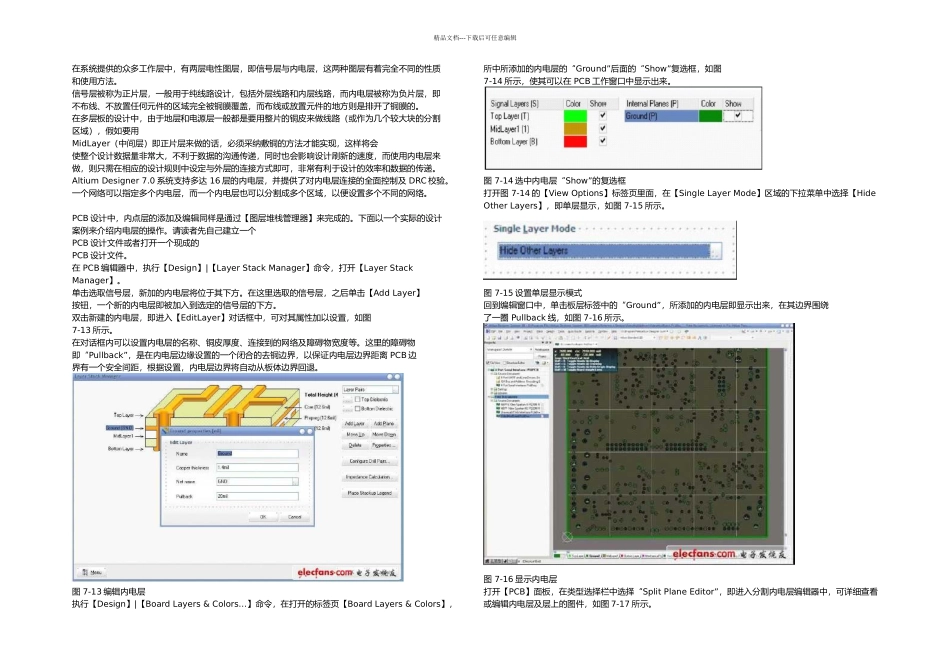950x672 pixels.
Task: Click the Copper thickness field
Action: (x=257, y=467)
